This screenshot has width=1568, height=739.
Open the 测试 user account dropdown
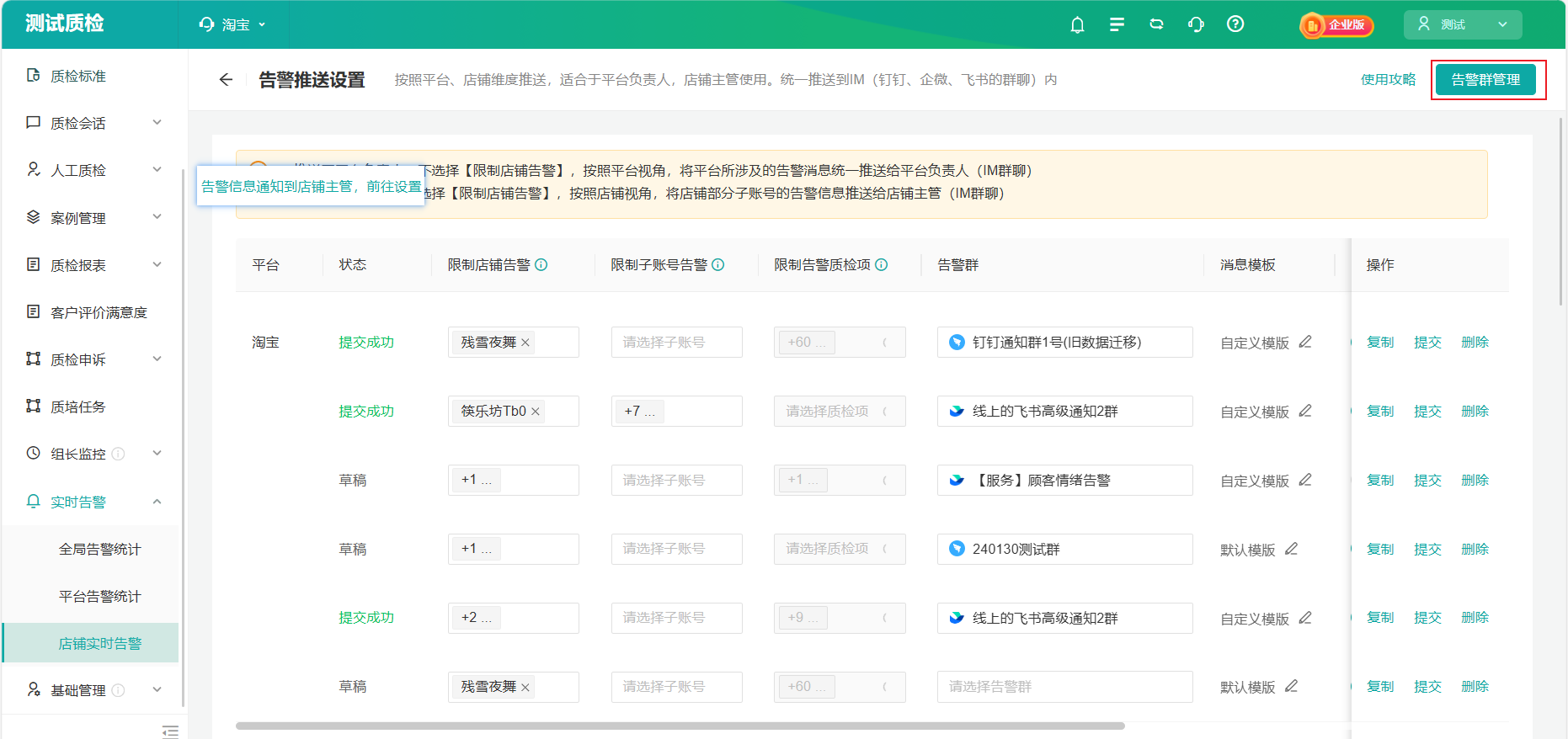(x=1463, y=24)
